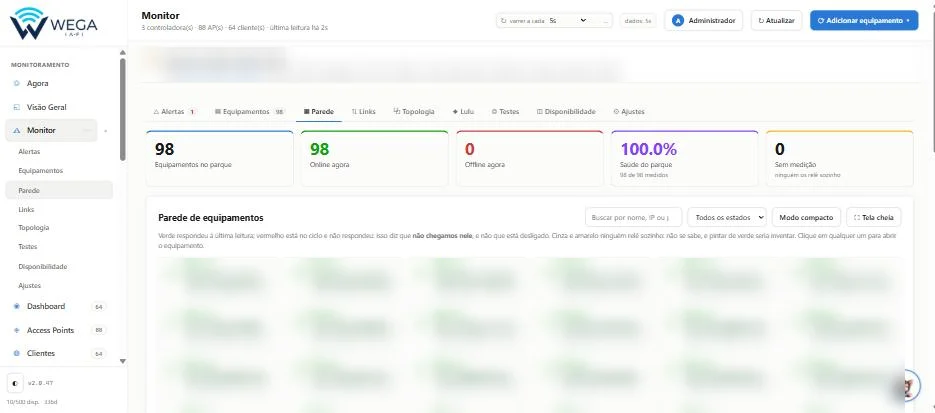This screenshot has width=935, height=413.
Task: Click the Parede de equipamentos heading
Action: click(211, 218)
